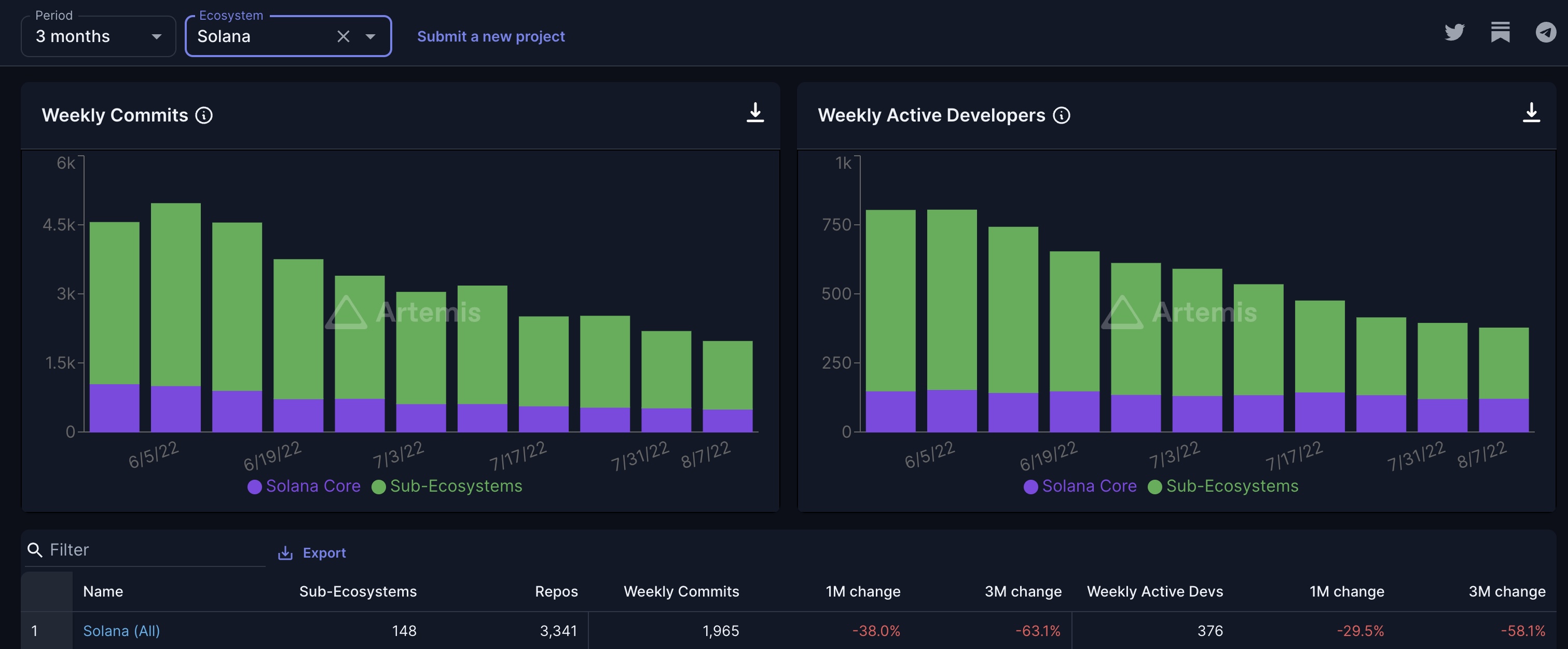The width and height of the screenshot is (1568, 649).
Task: Clear the Solana ecosystem selection
Action: tap(343, 36)
